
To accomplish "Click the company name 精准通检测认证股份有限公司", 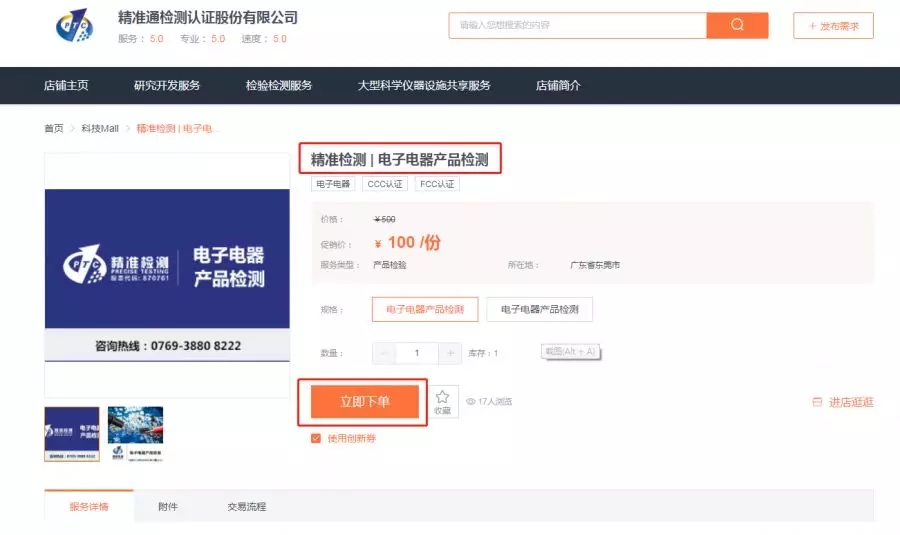I will pos(208,18).
